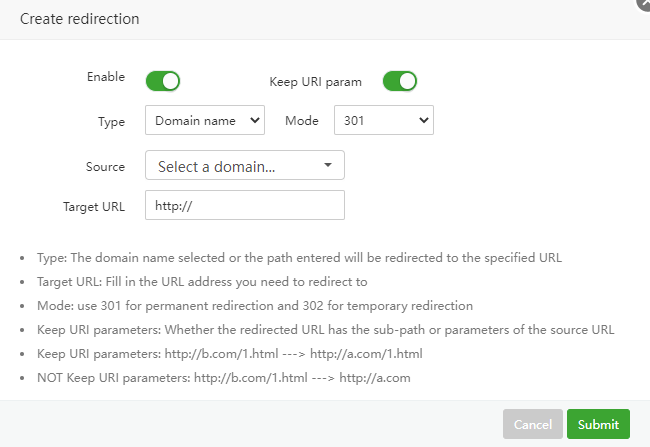This screenshot has width=650, height=447.
Task: Click the 'Keep URI param' label
Action: coord(315,81)
